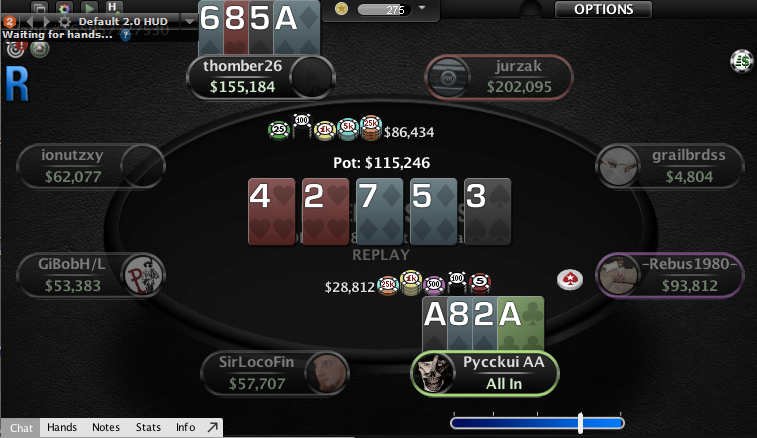Image resolution: width=757 pixels, height=438 pixels.
Task: Click the blue R replayer button
Action: point(17,85)
